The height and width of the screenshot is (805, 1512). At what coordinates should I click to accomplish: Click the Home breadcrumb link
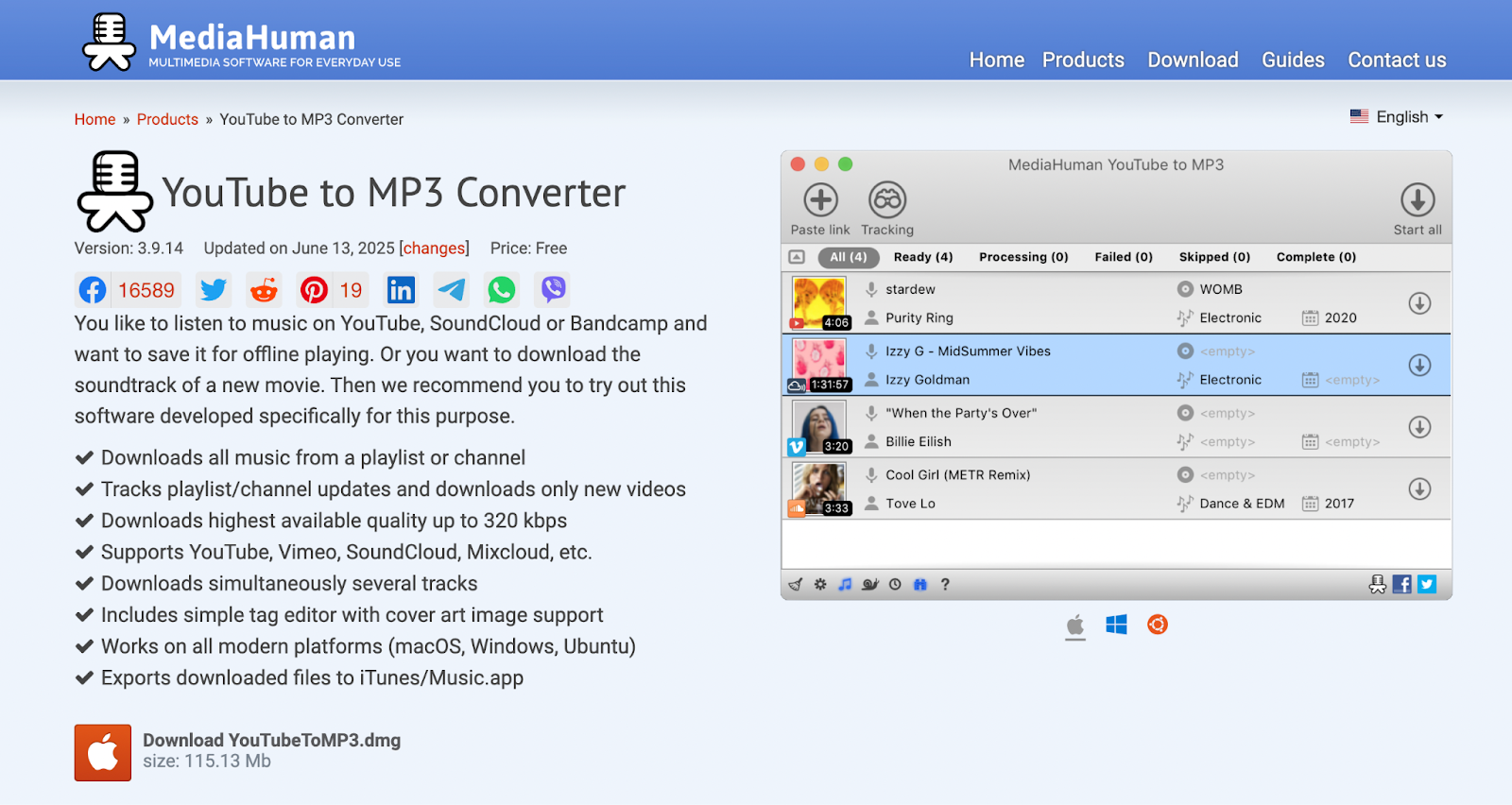coord(94,119)
